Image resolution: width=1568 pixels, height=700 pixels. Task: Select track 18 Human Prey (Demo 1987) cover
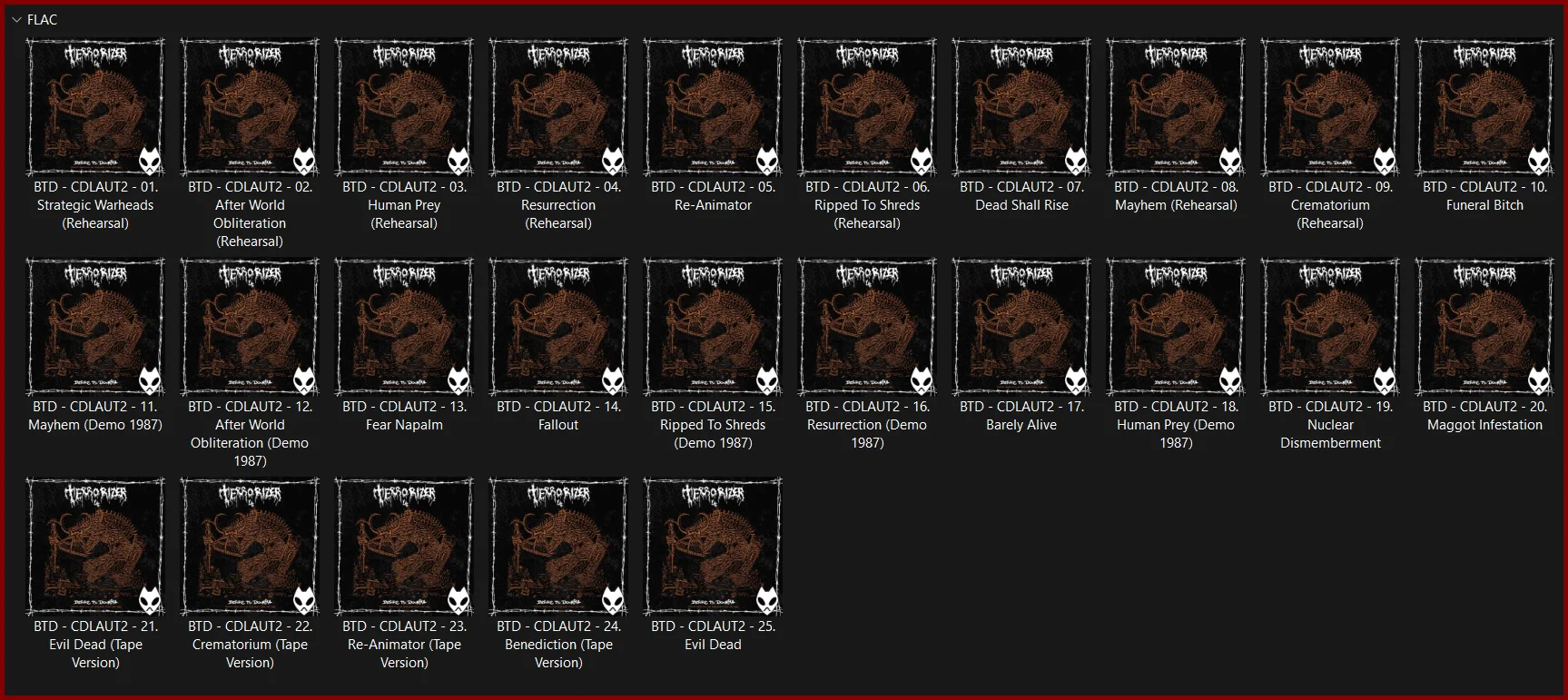1176,327
